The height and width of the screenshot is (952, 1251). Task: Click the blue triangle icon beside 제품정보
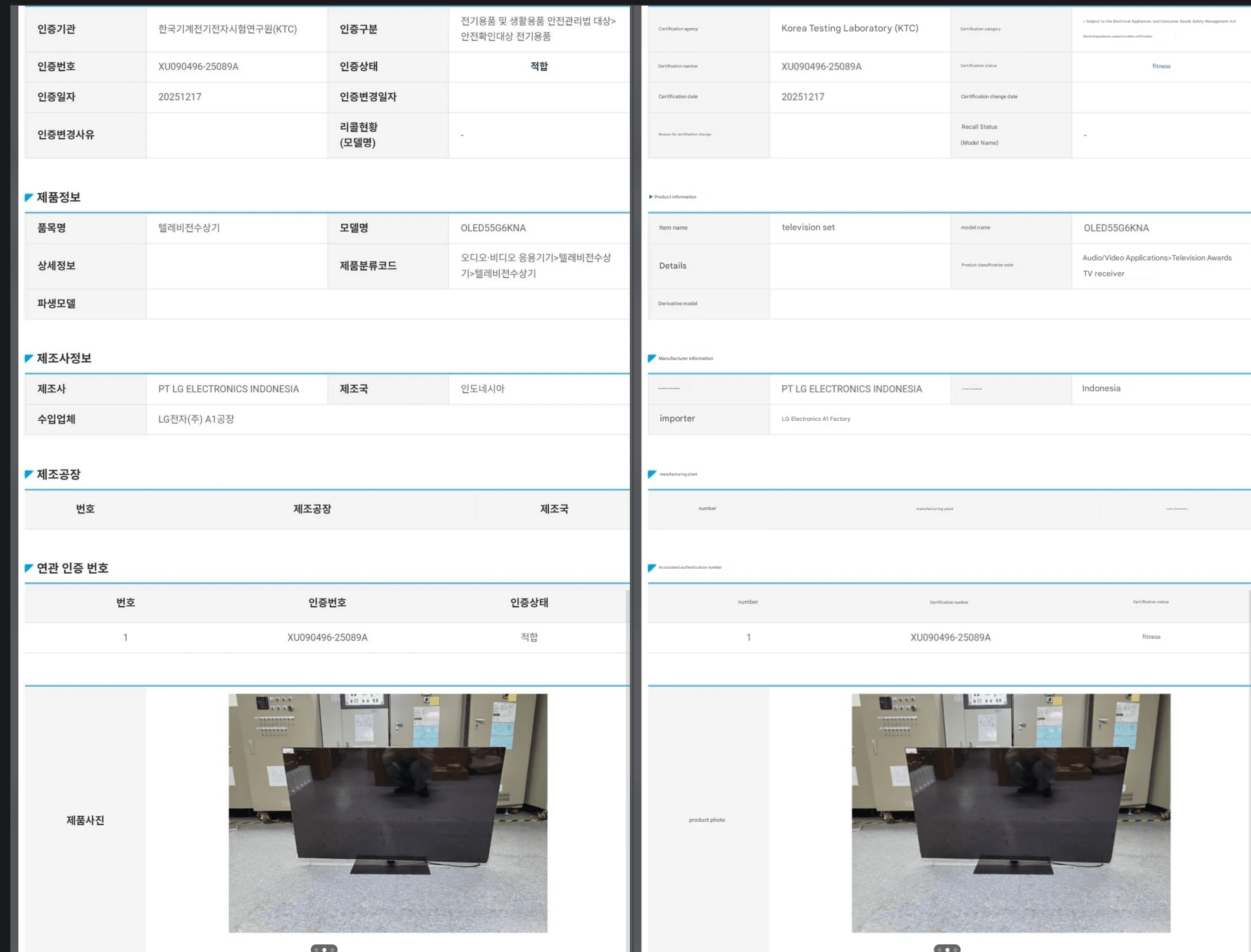pyautogui.click(x=28, y=198)
